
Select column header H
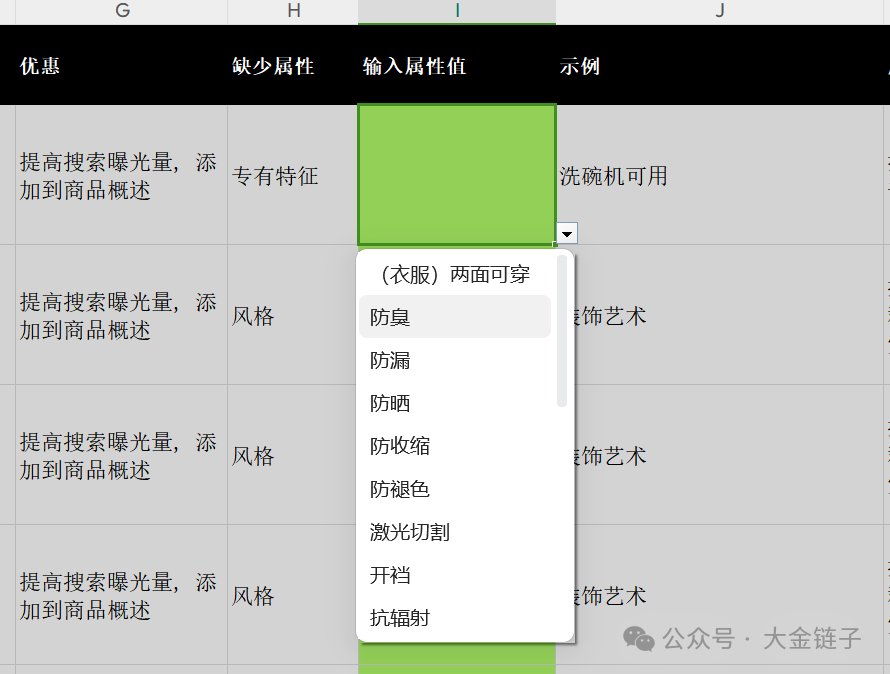293,12
